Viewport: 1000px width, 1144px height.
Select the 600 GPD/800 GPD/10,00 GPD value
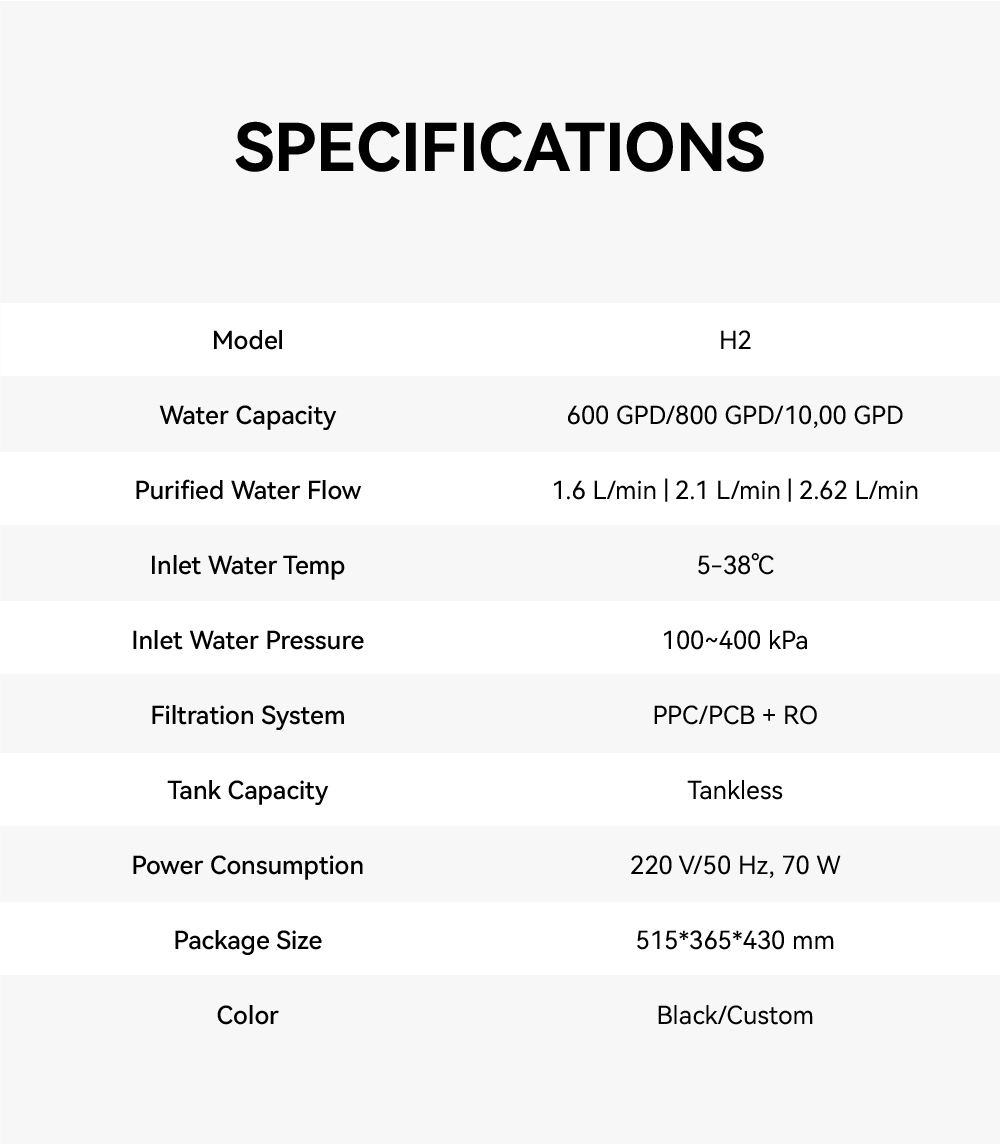click(735, 415)
